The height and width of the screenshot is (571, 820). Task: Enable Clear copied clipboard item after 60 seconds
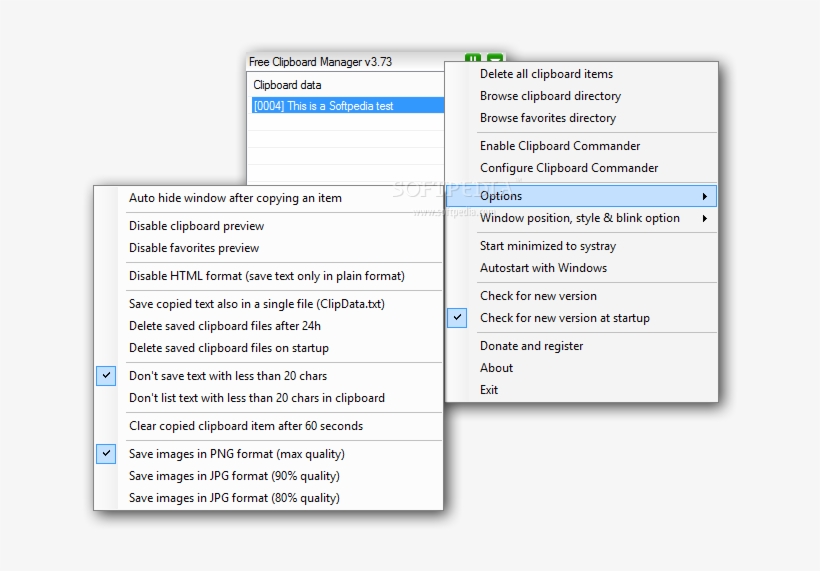tap(268, 426)
